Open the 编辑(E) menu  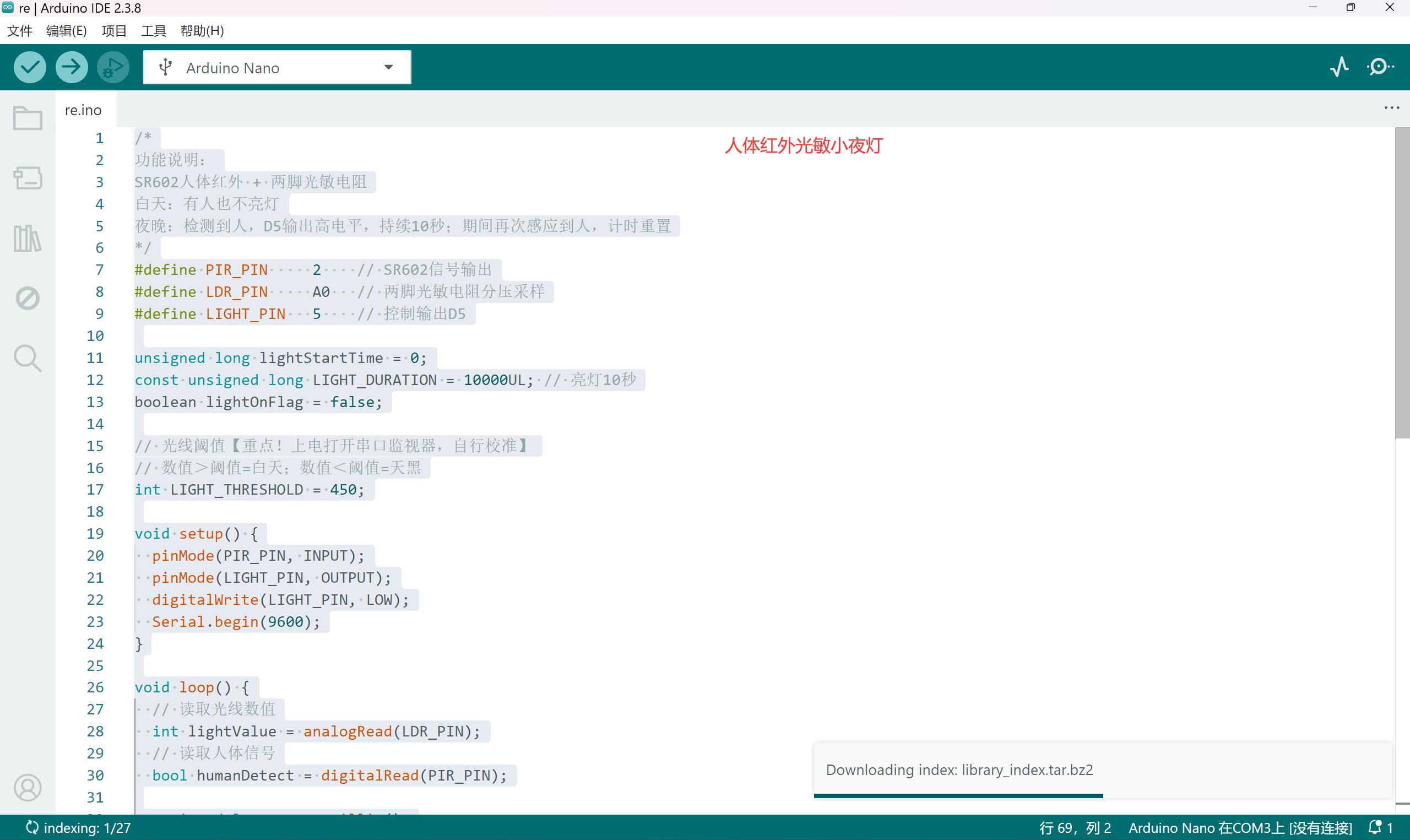pyautogui.click(x=66, y=30)
